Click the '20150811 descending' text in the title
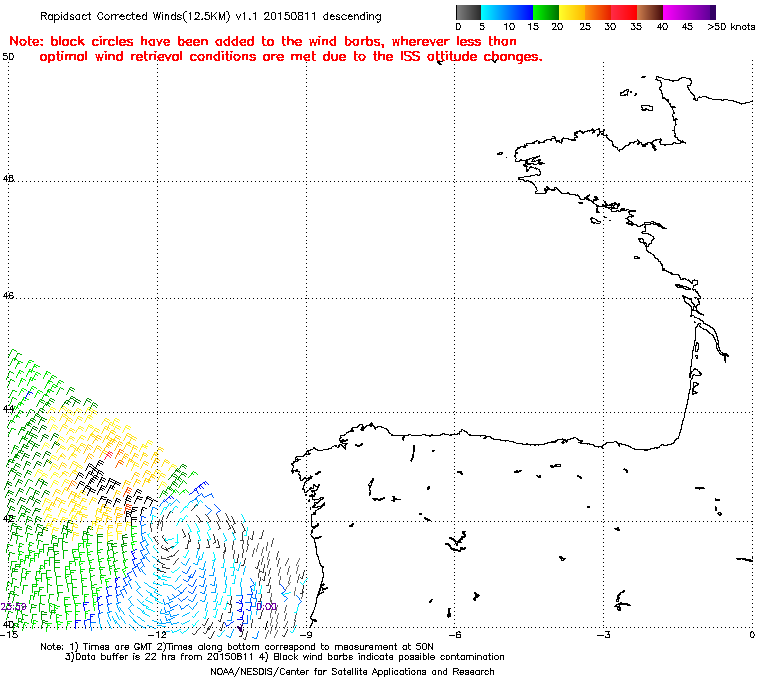760x688 pixels. click(322, 16)
